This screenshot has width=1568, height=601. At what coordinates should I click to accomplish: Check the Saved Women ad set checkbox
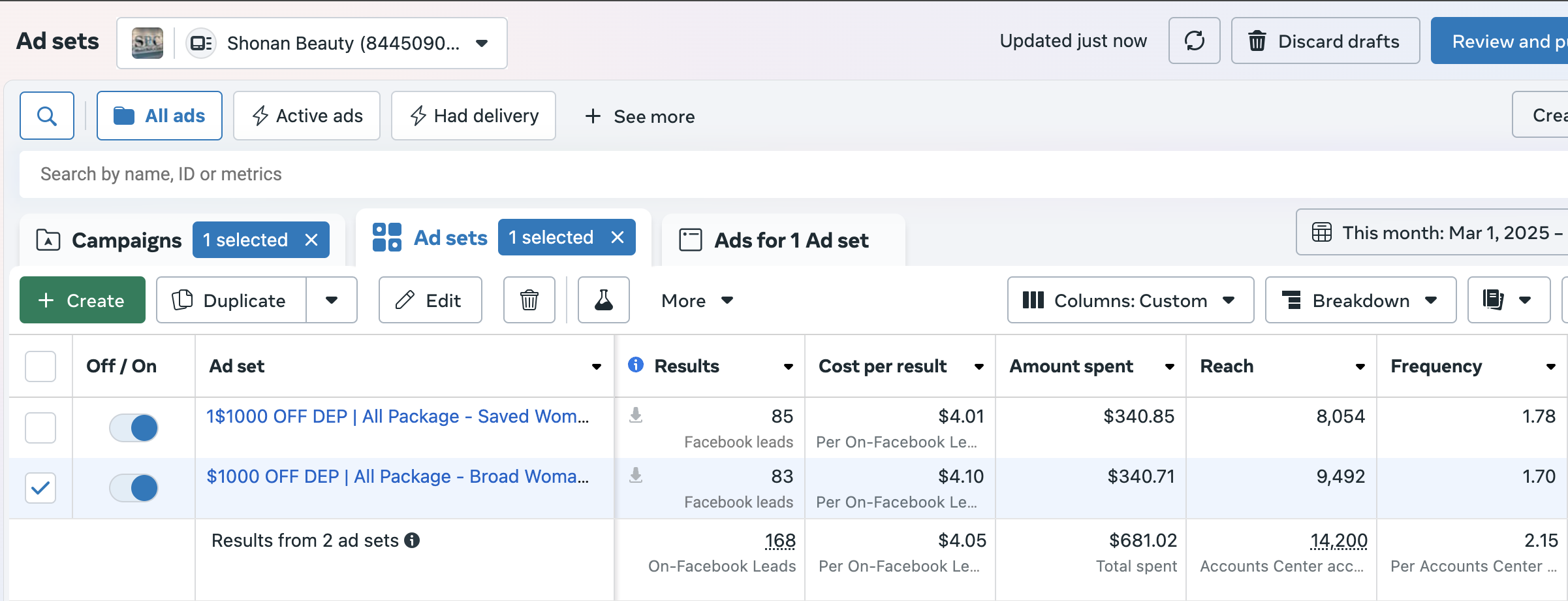pyautogui.click(x=40, y=428)
